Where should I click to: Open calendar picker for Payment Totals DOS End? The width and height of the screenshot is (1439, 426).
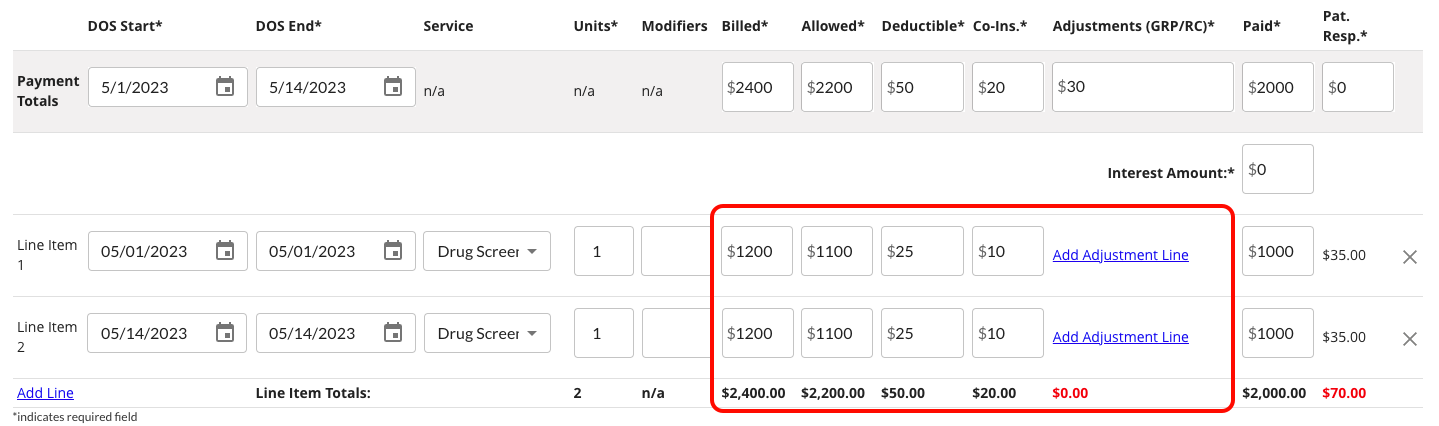coord(393,87)
